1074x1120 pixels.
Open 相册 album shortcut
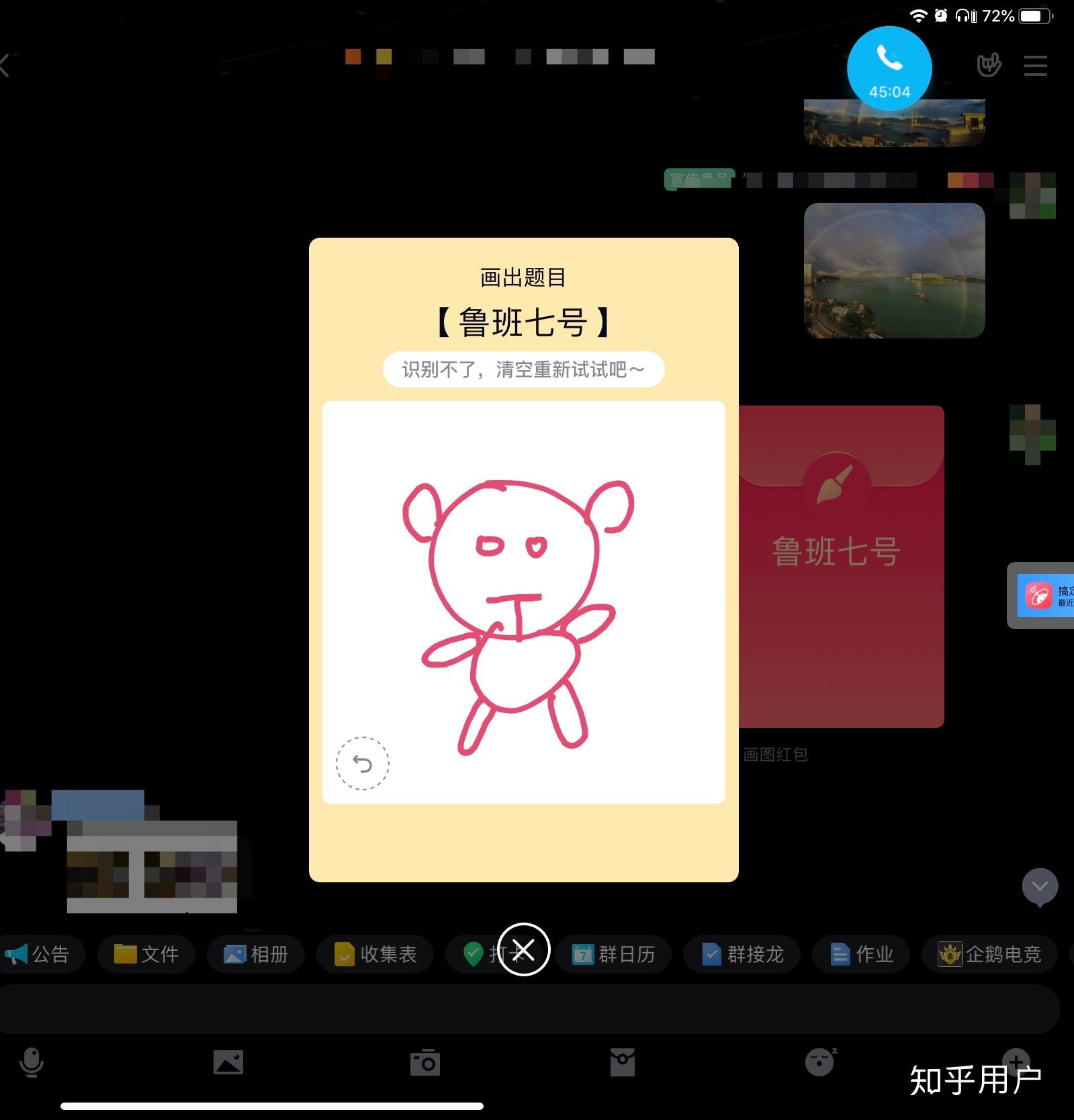255,954
